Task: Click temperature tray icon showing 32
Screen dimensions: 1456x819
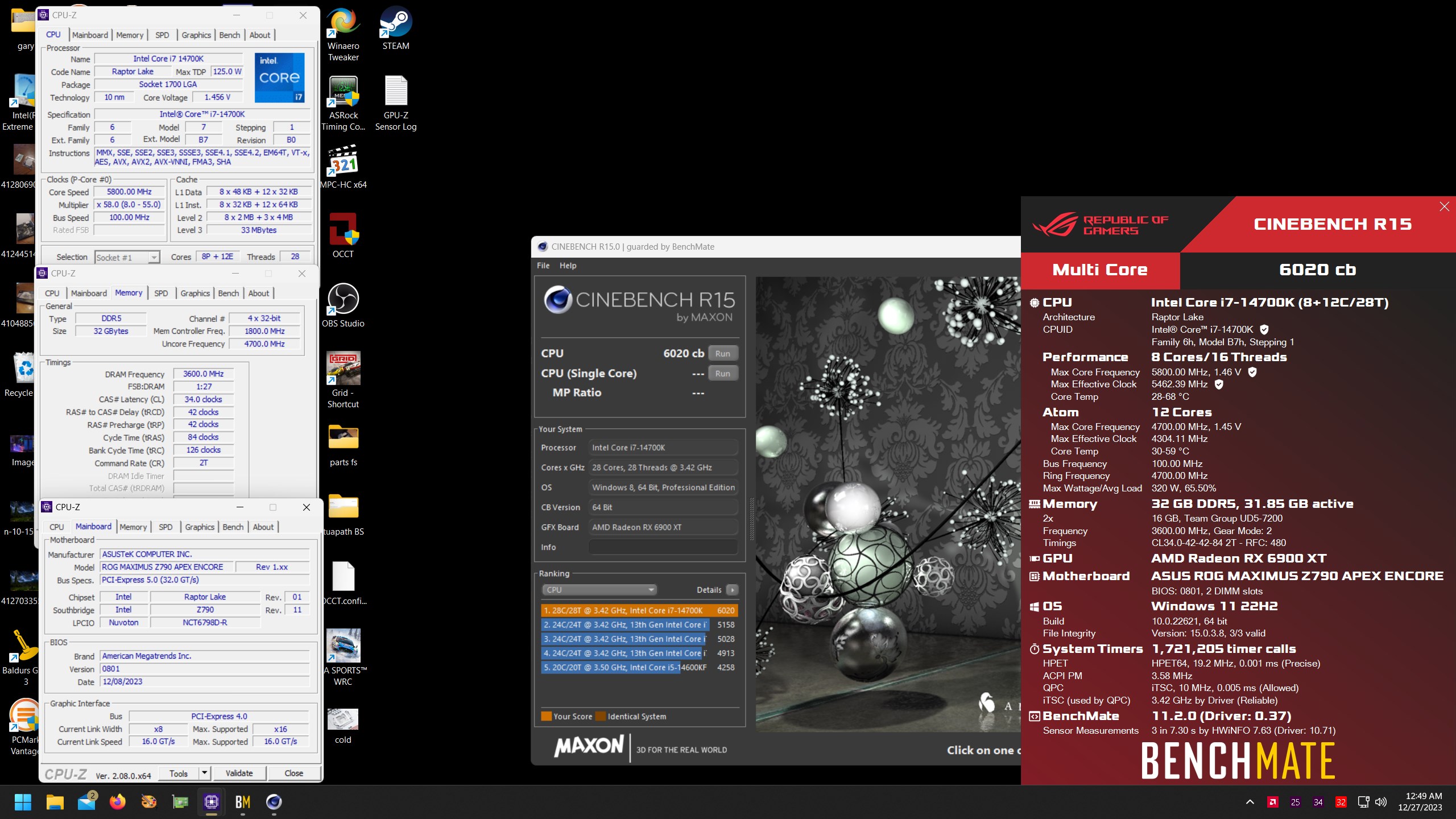Action: tap(1341, 802)
